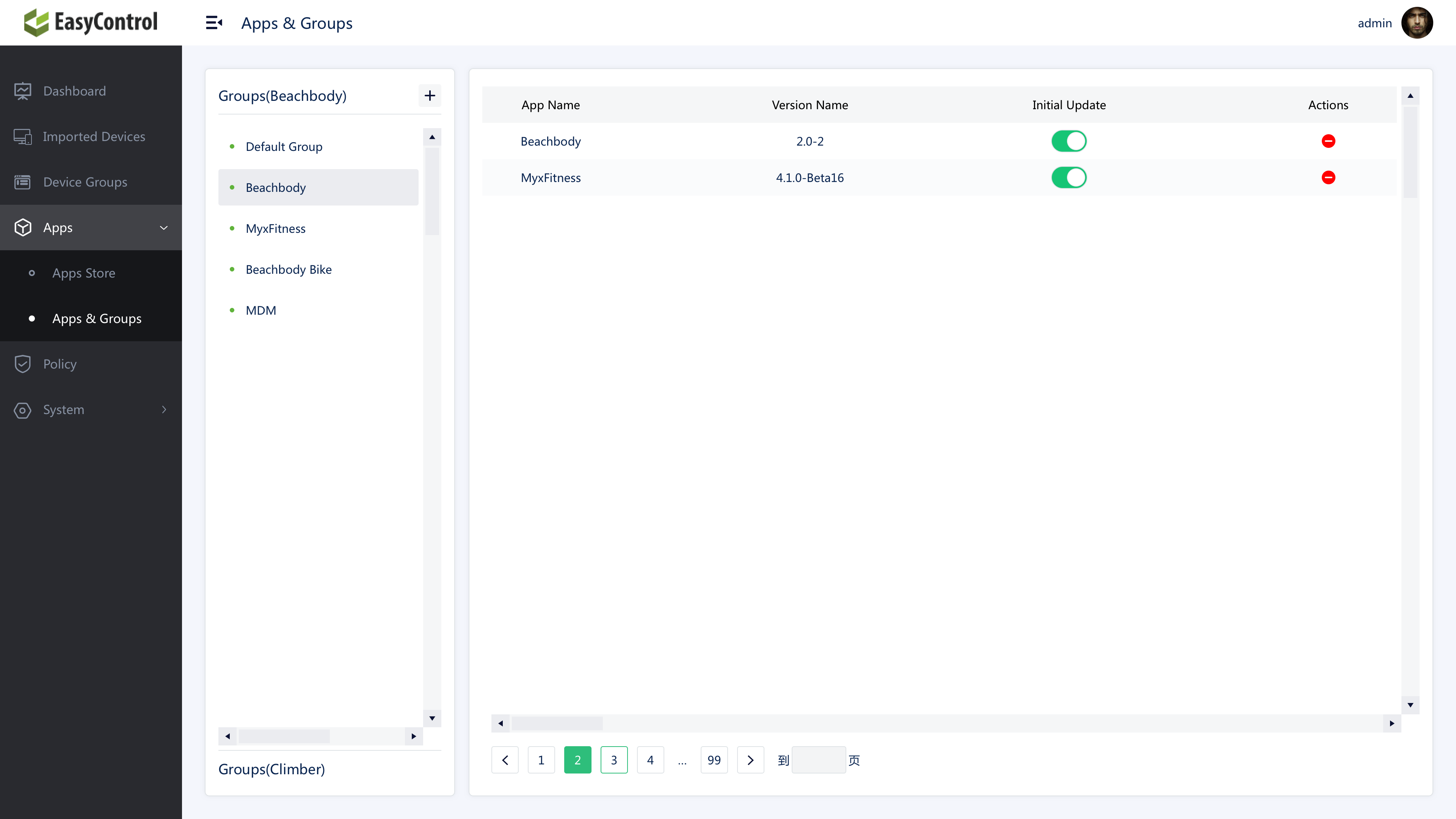Switch to Apps Store
This screenshot has width=1456, height=819.
(84, 273)
